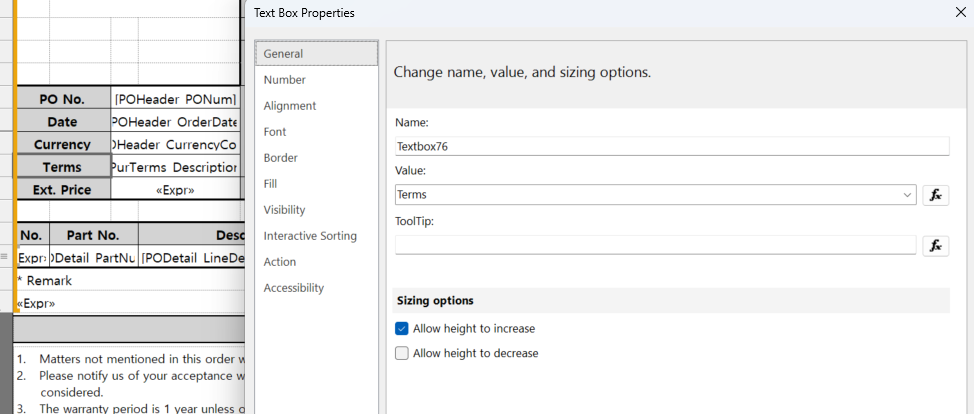Viewport: 974px width, 414px height.
Task: Open the Accessibility properties page
Action: 293,288
